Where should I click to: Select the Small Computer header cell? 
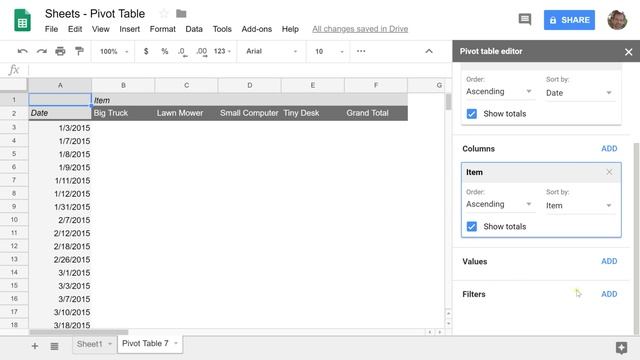(249, 113)
